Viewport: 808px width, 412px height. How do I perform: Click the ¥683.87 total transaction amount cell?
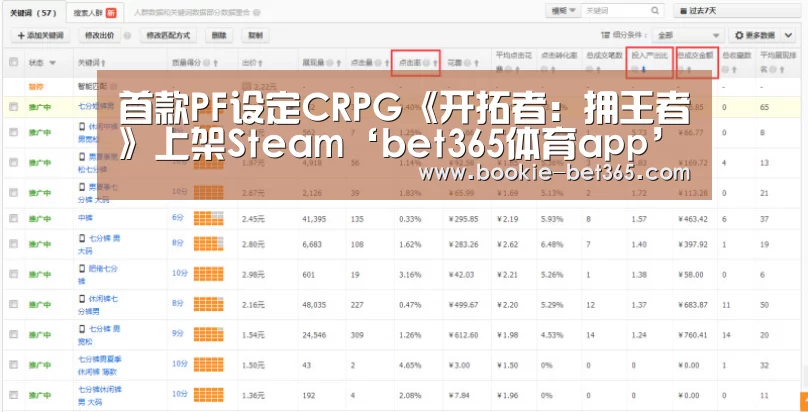pyautogui.click(x=693, y=304)
